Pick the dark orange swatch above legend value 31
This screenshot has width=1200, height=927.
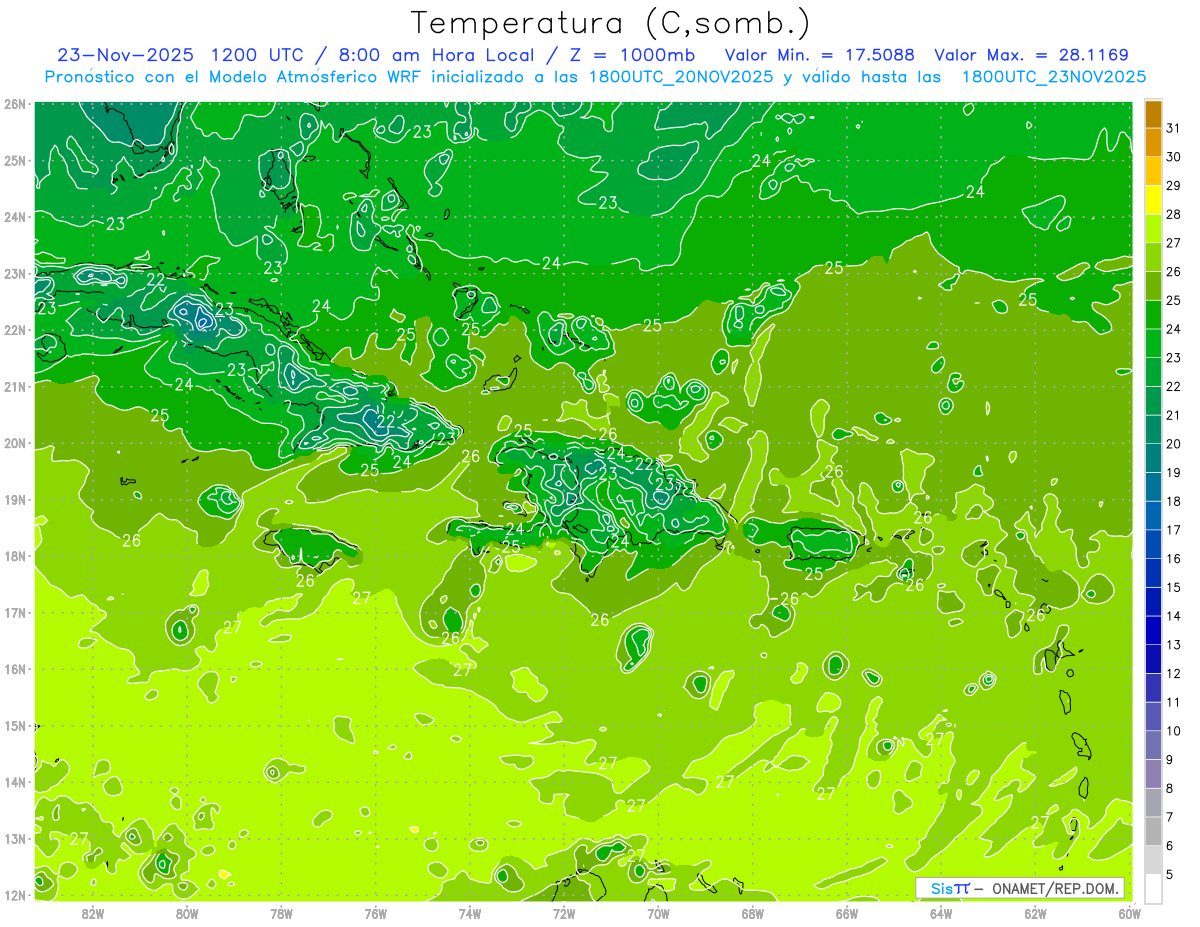point(1153,115)
